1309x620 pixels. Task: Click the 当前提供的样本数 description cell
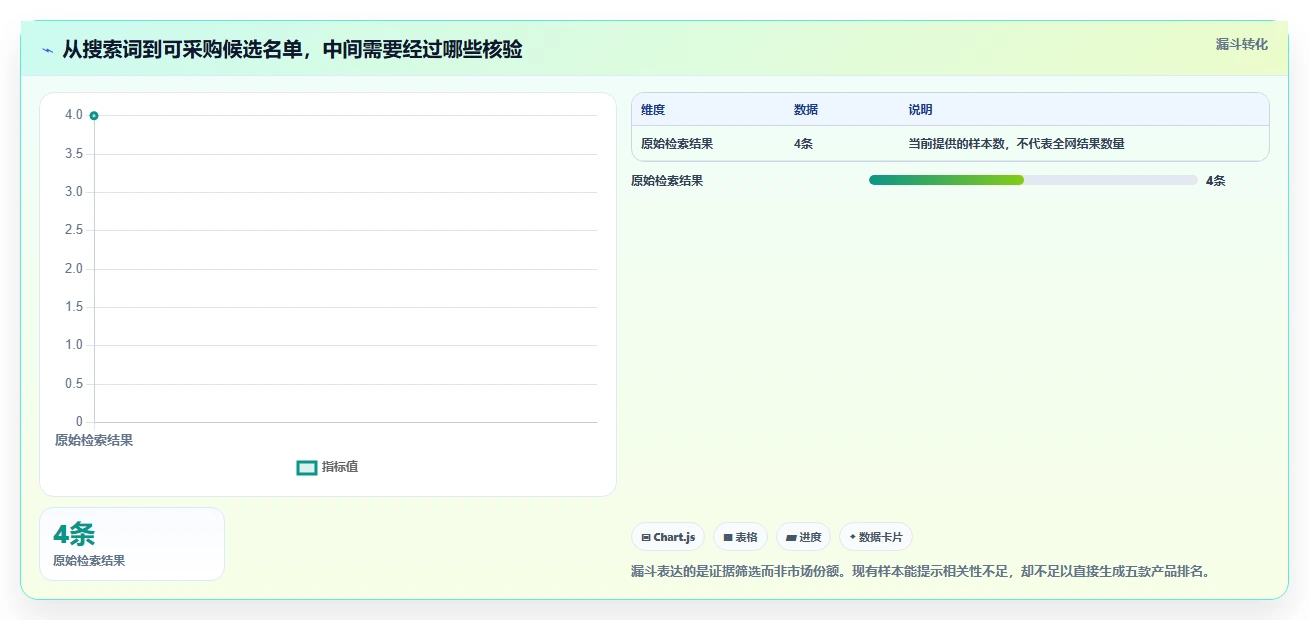[1016, 144]
